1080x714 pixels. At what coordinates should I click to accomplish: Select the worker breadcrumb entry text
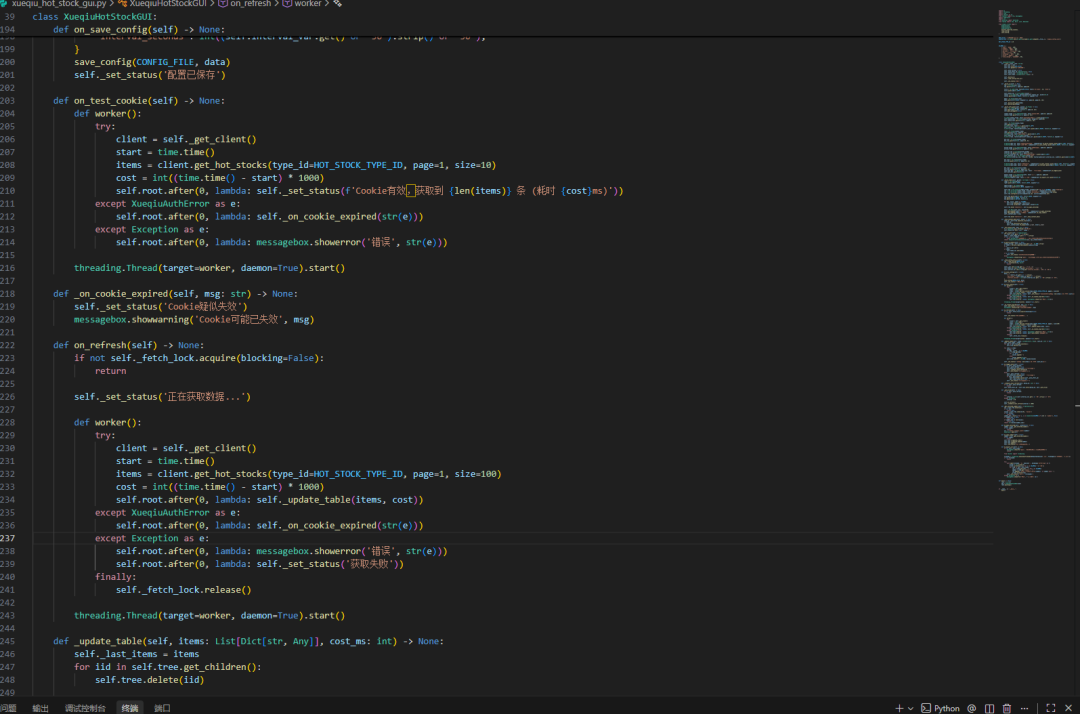[x=309, y=4]
